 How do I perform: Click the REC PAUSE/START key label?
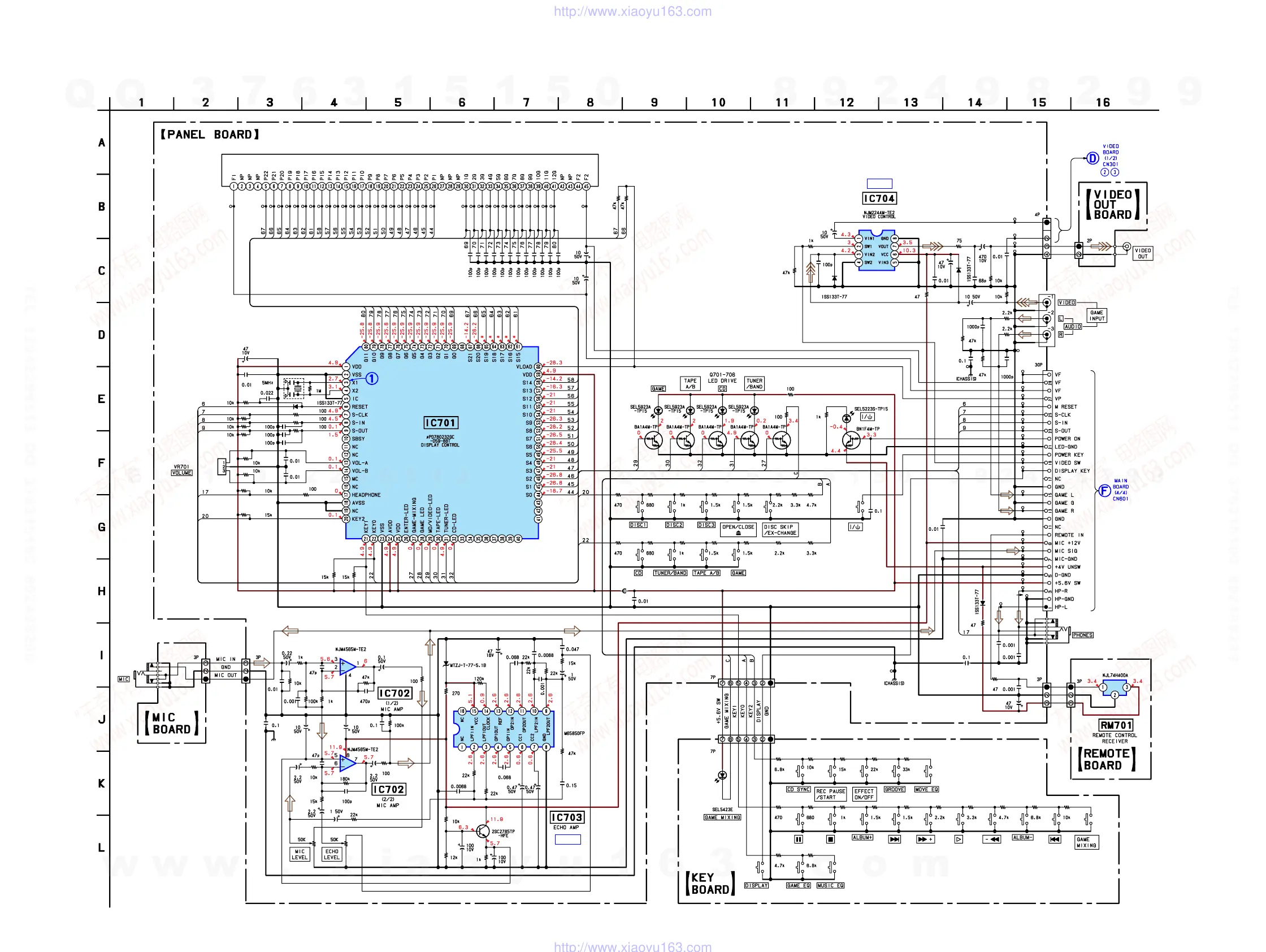coord(830,794)
